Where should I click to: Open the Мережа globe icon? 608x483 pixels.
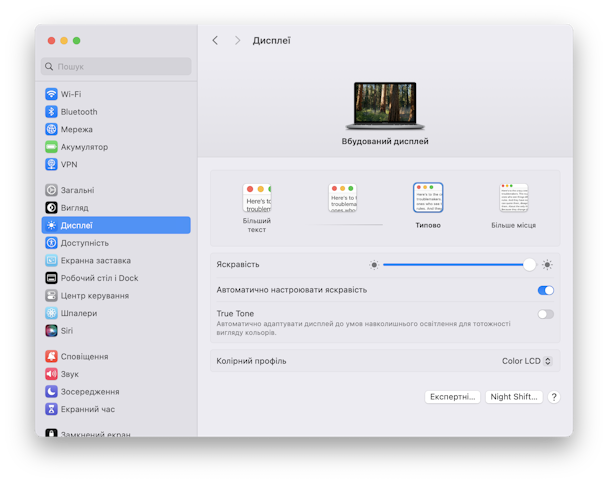click(x=51, y=129)
